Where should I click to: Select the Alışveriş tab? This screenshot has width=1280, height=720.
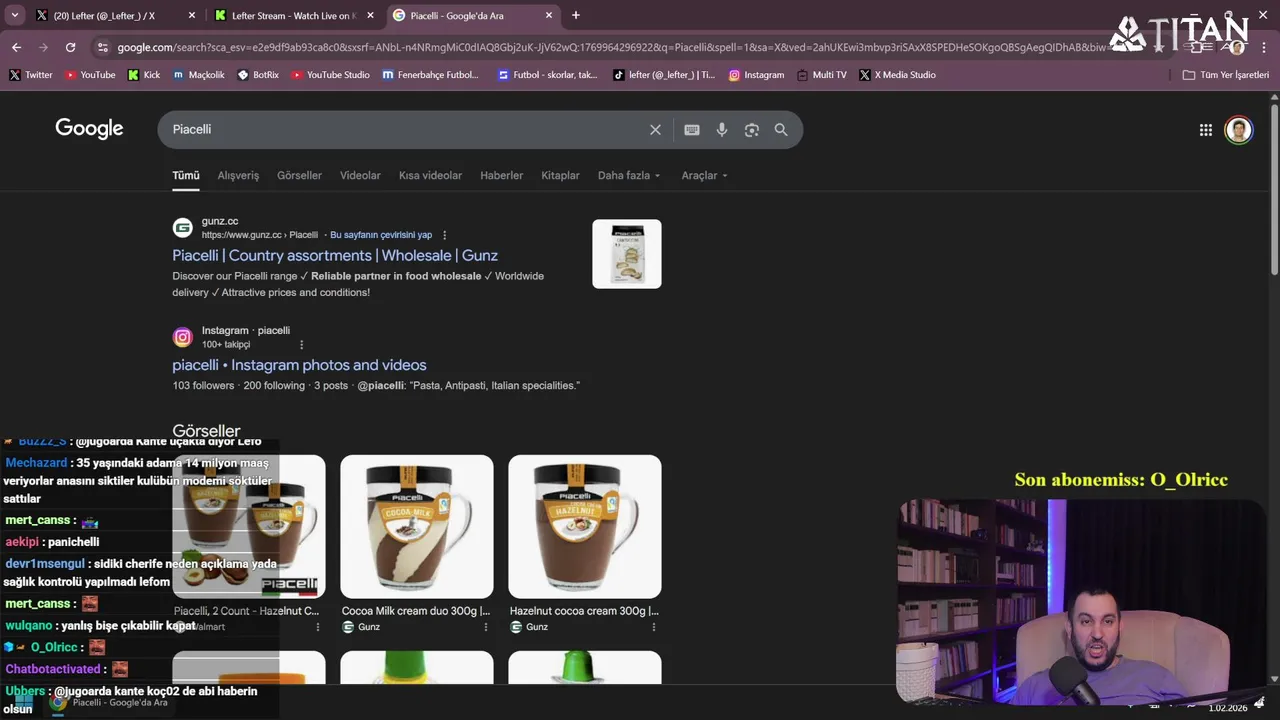238,175
